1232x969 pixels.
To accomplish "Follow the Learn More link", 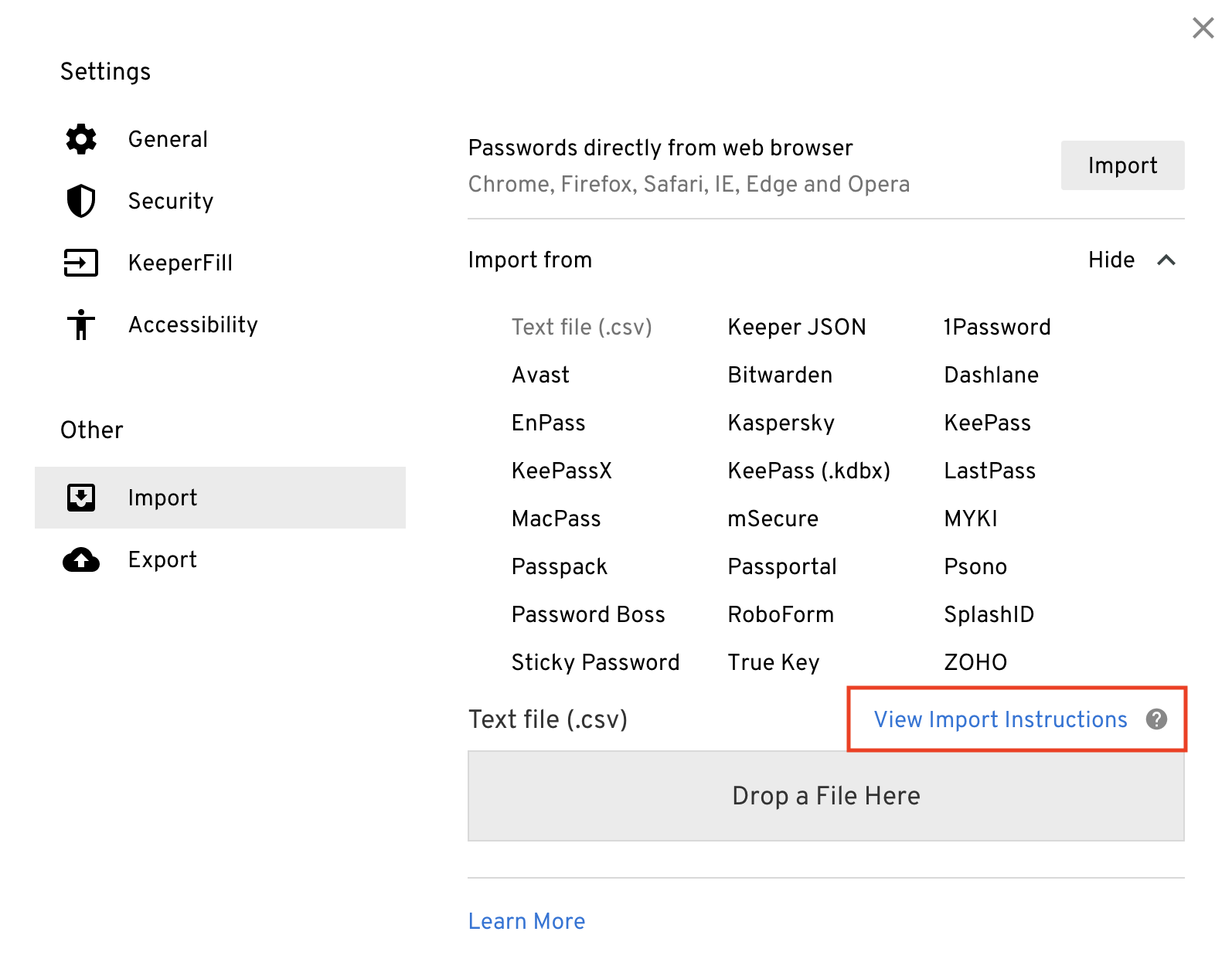I will point(526,921).
